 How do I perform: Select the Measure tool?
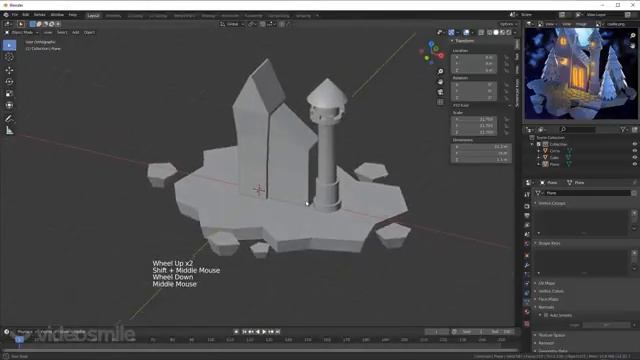pos(9,131)
